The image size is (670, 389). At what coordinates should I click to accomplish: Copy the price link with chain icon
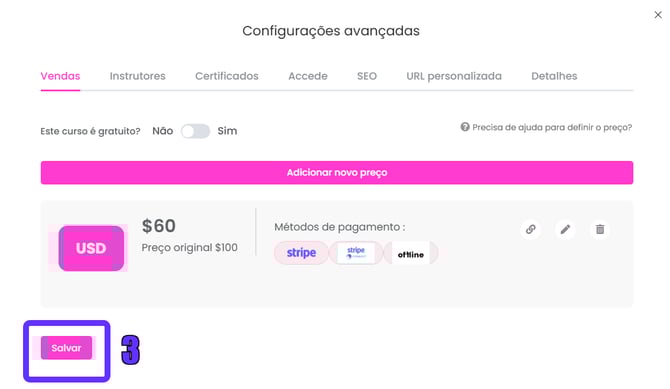pyautogui.click(x=531, y=230)
